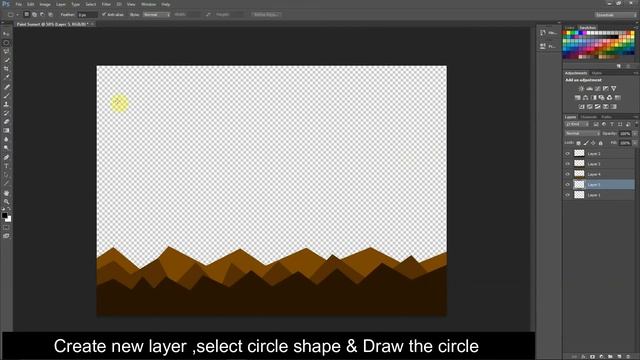Select the Lasso tool

coord(6,51)
